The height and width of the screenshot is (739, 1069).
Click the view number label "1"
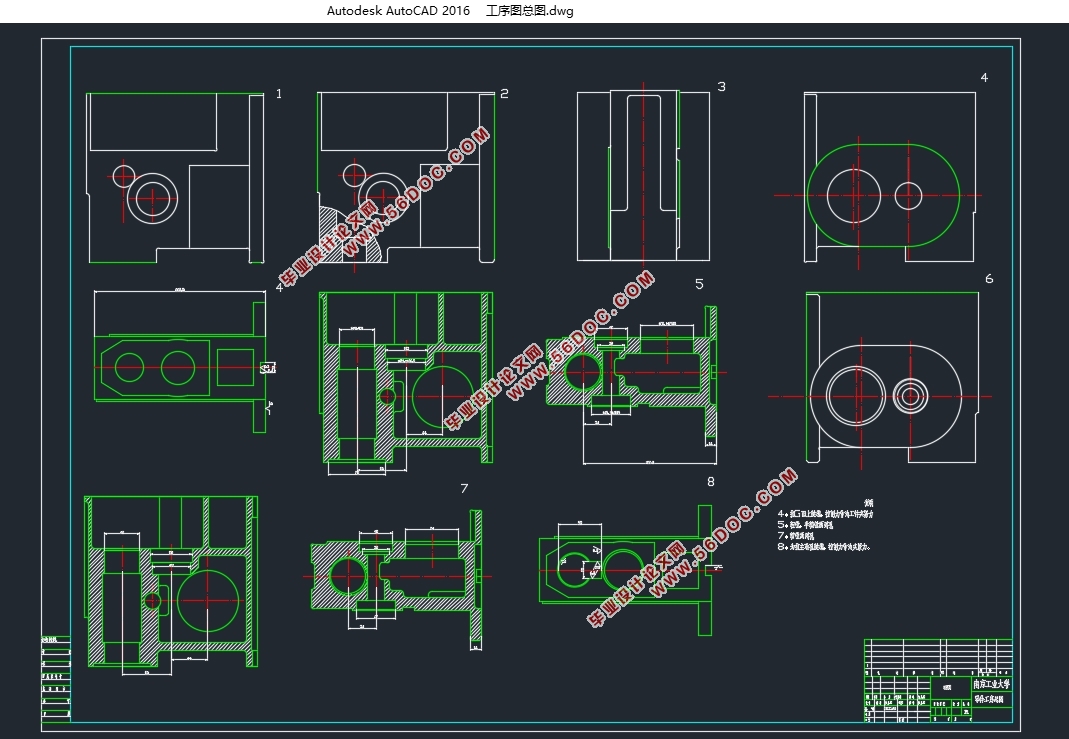[278, 94]
